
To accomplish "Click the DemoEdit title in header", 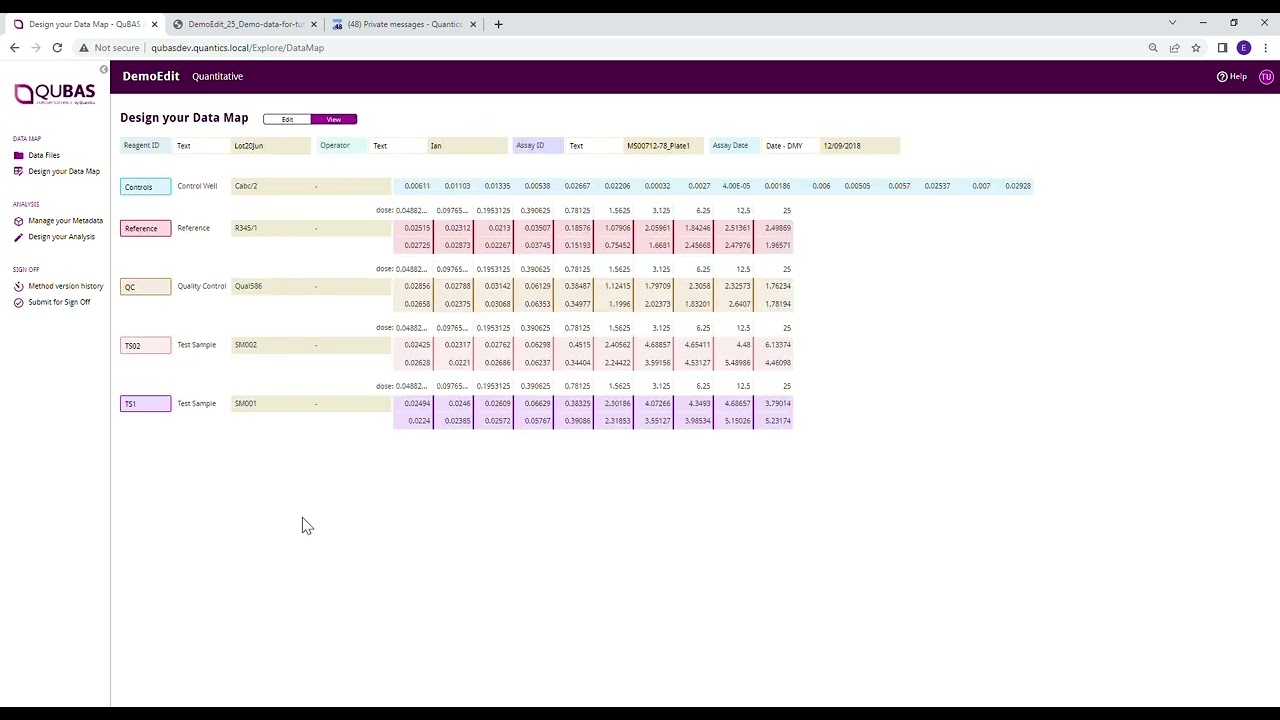I will 151,76.
